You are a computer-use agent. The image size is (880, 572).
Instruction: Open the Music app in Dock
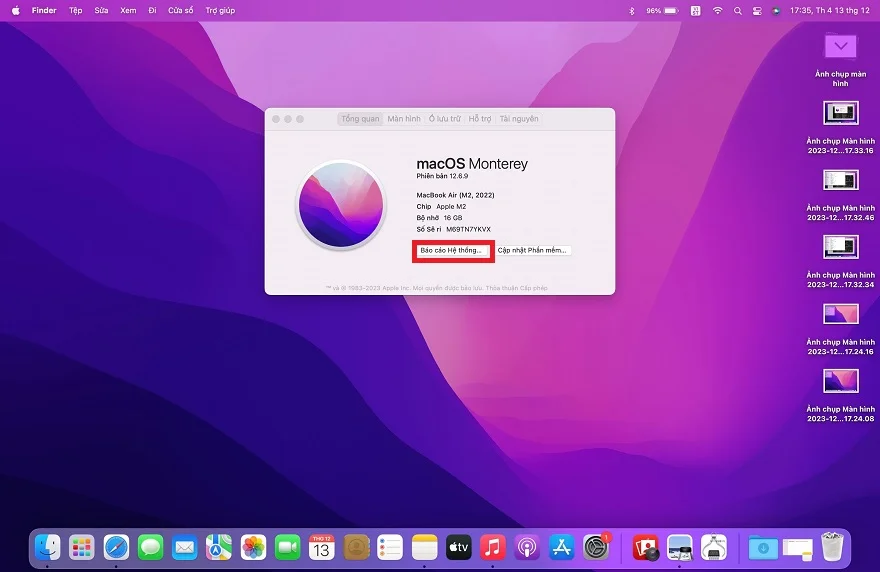(x=493, y=547)
